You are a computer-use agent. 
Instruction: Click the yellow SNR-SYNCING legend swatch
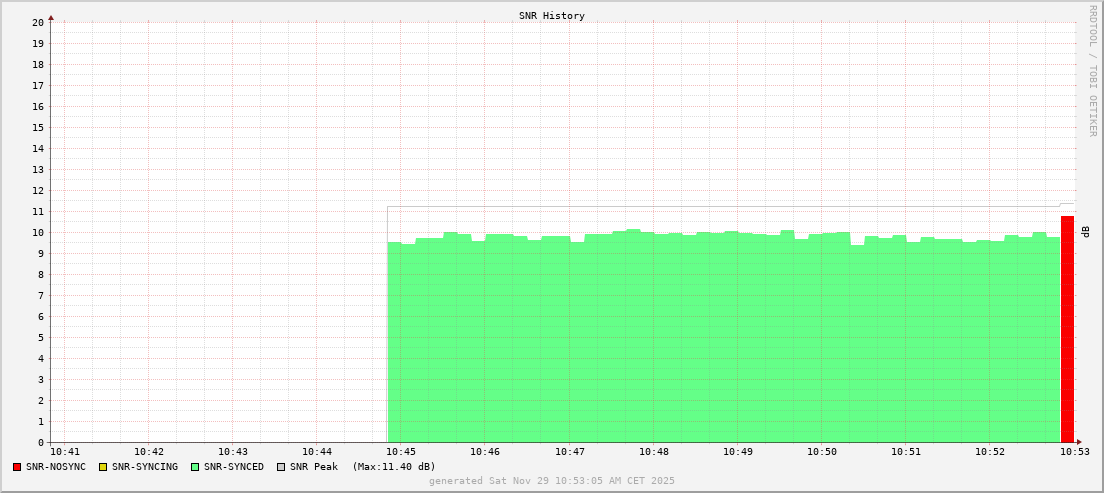point(103,467)
